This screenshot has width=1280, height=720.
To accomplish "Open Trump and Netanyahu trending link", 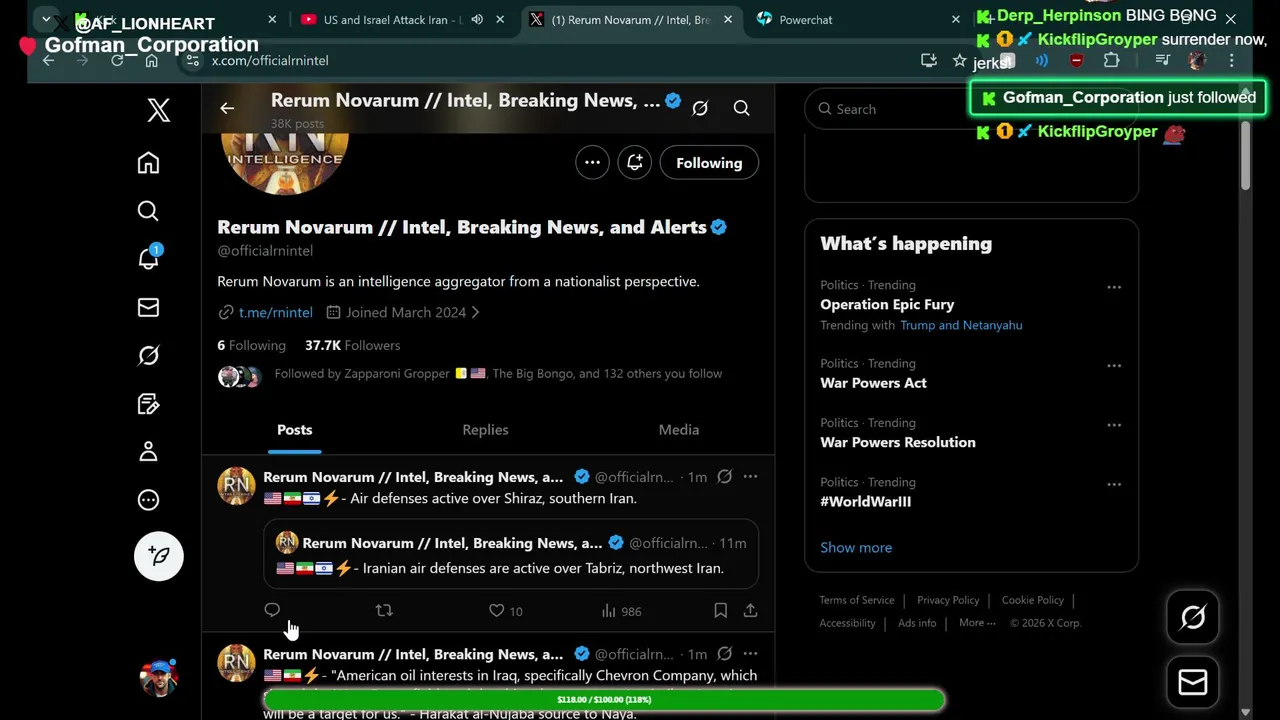I will click(x=961, y=325).
